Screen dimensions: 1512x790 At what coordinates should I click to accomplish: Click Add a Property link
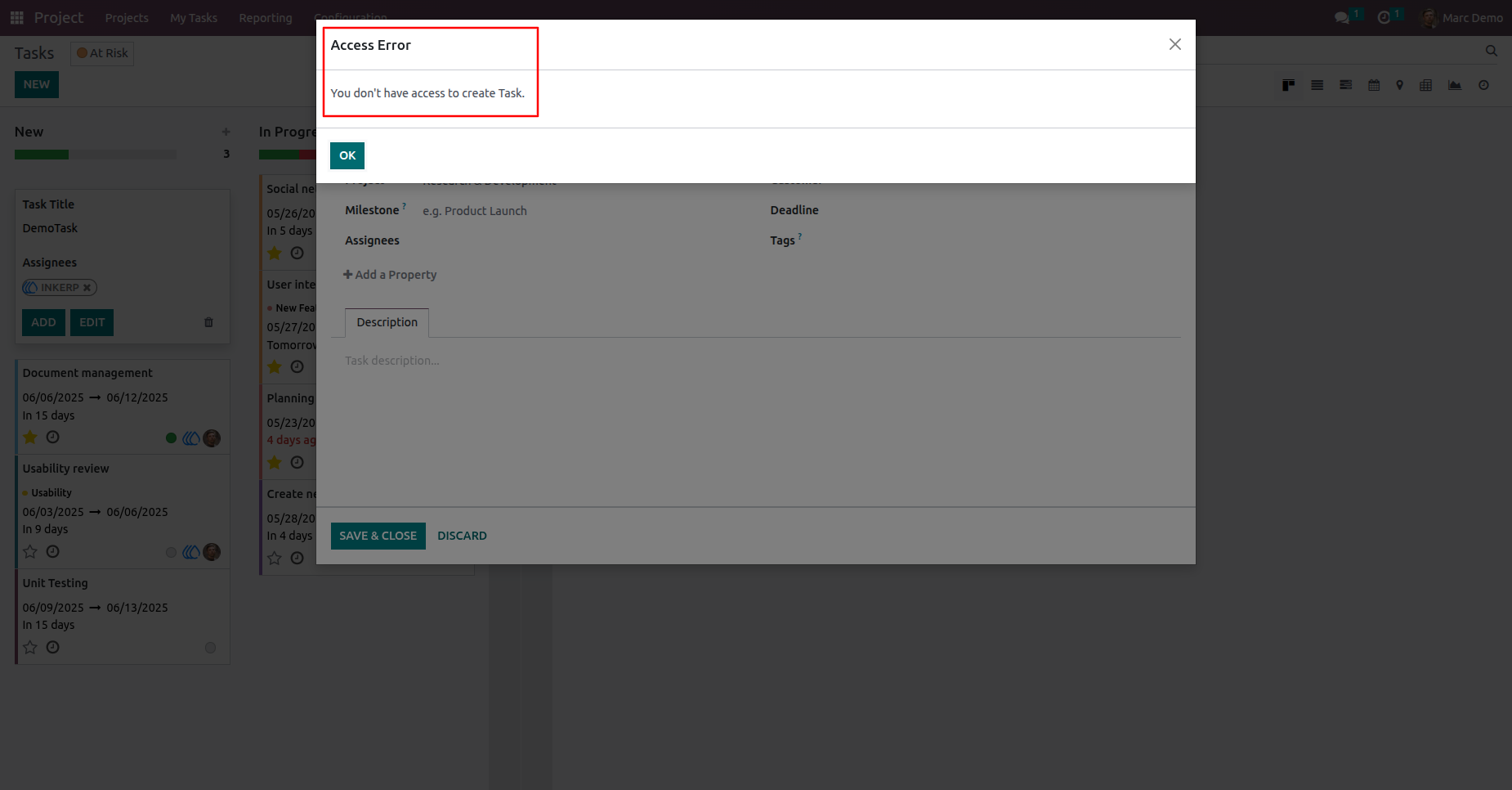390,275
